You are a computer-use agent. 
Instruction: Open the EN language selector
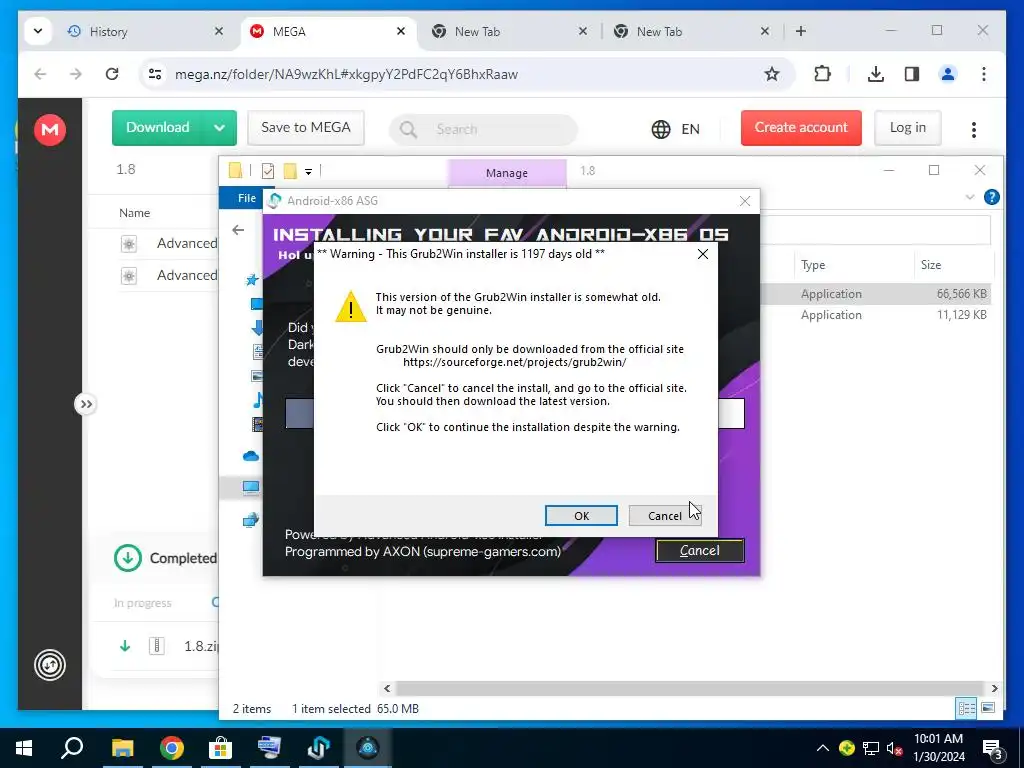point(675,129)
